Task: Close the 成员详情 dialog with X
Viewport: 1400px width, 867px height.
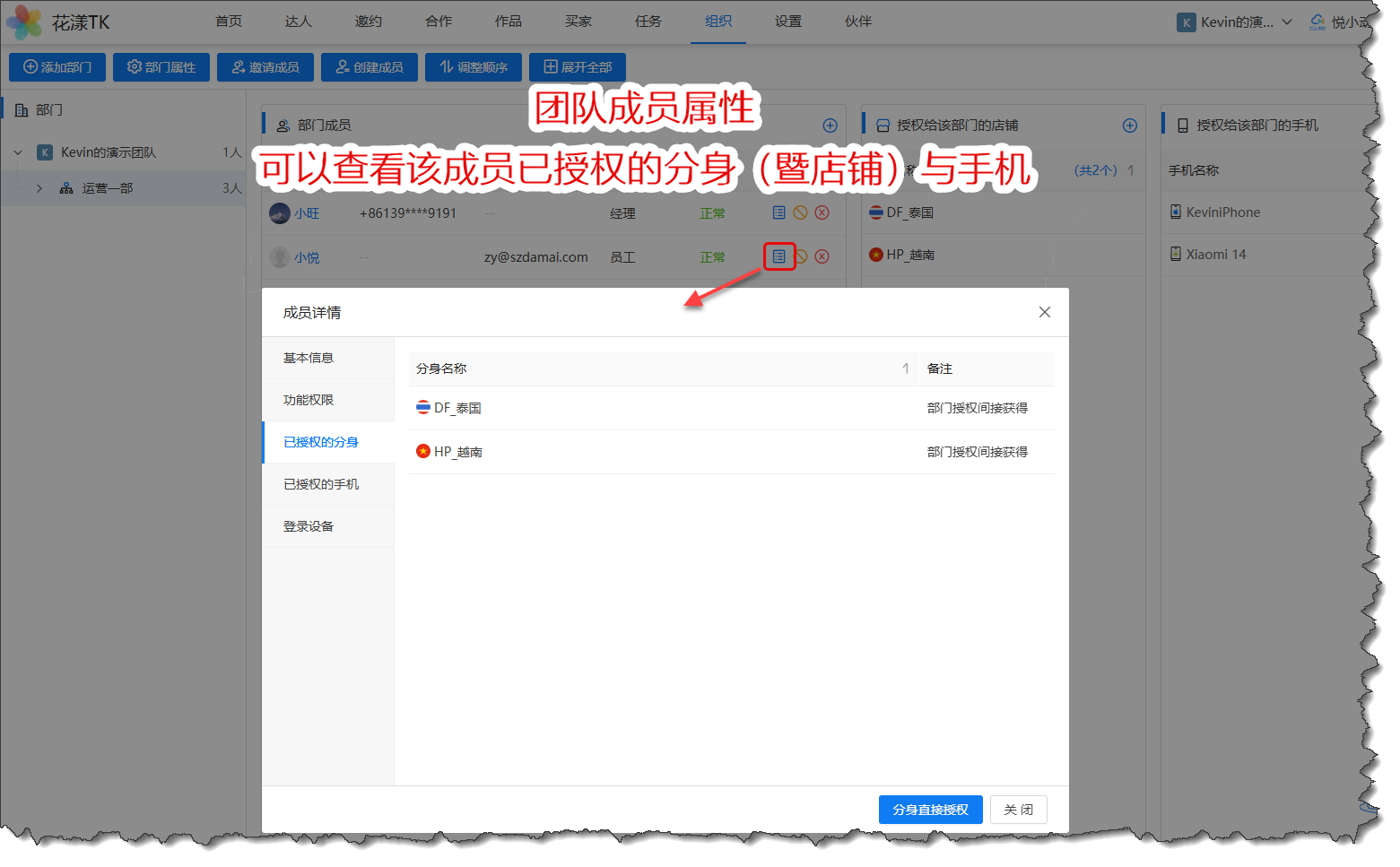Action: point(1044,312)
